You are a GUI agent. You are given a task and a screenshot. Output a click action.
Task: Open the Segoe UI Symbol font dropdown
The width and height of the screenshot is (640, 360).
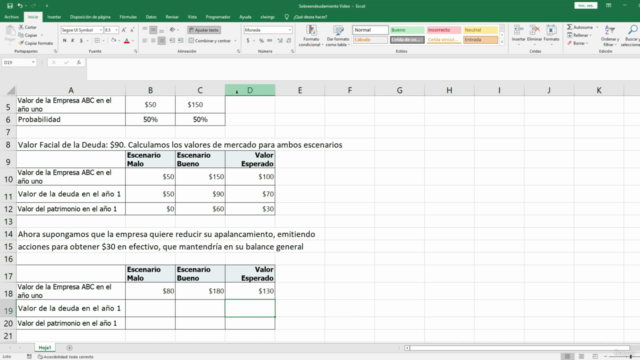[101, 30]
